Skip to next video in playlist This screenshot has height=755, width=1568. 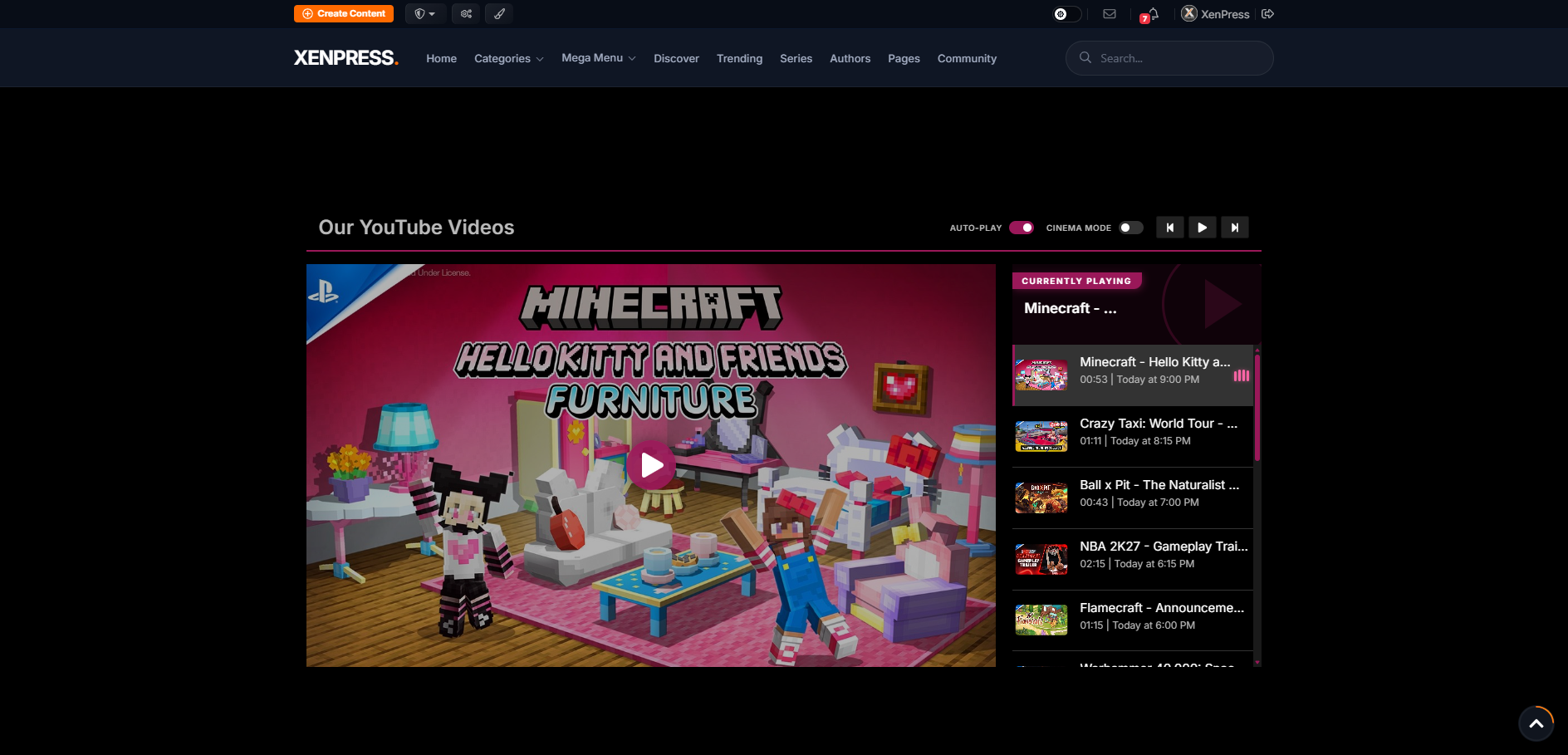click(x=1235, y=228)
